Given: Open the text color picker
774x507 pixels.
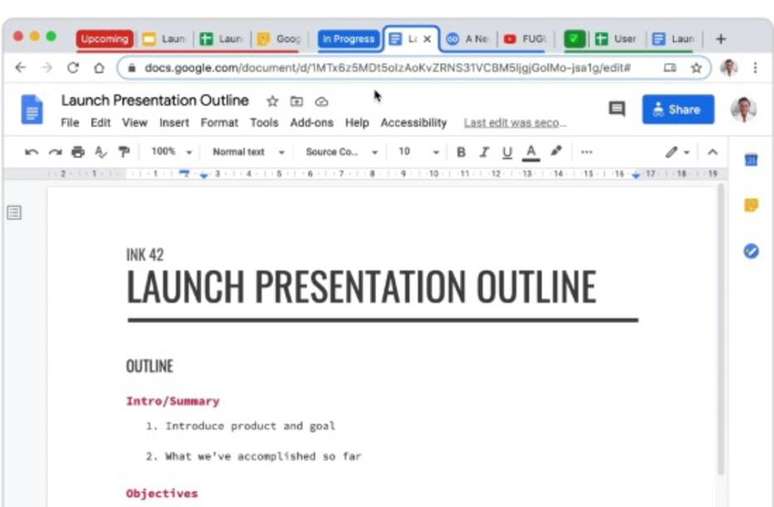Looking at the screenshot, I should click(531, 152).
